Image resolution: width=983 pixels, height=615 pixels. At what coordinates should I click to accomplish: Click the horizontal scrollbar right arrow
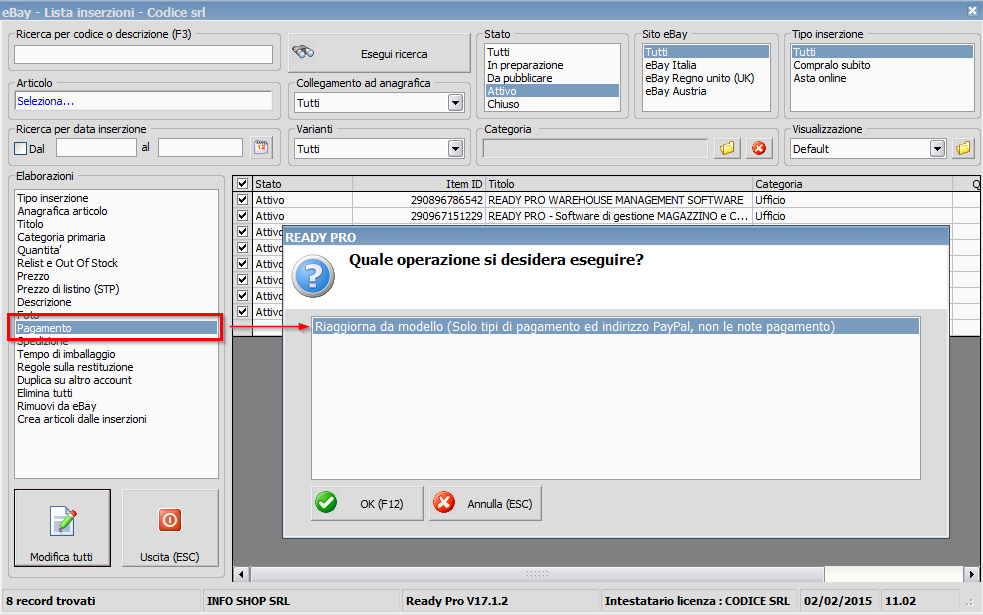point(971,574)
